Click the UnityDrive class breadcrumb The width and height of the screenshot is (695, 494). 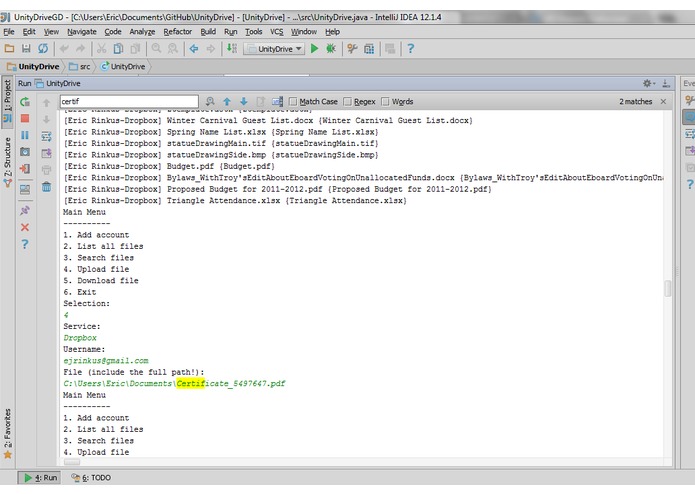123,66
